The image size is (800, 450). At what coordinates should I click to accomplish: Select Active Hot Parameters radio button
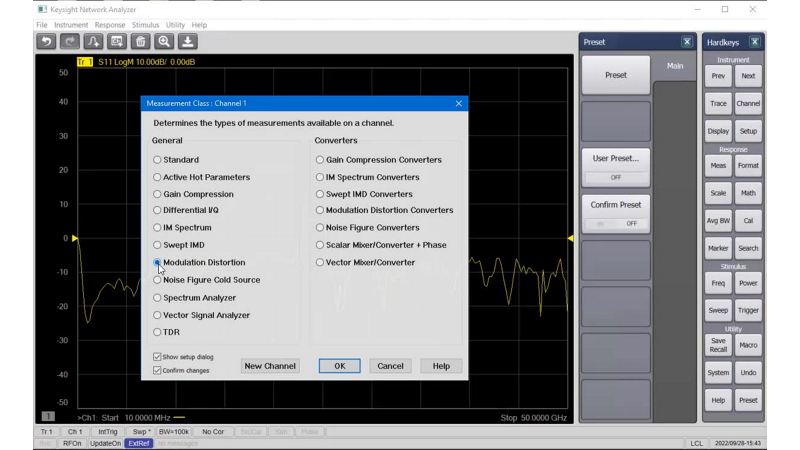tap(157, 177)
